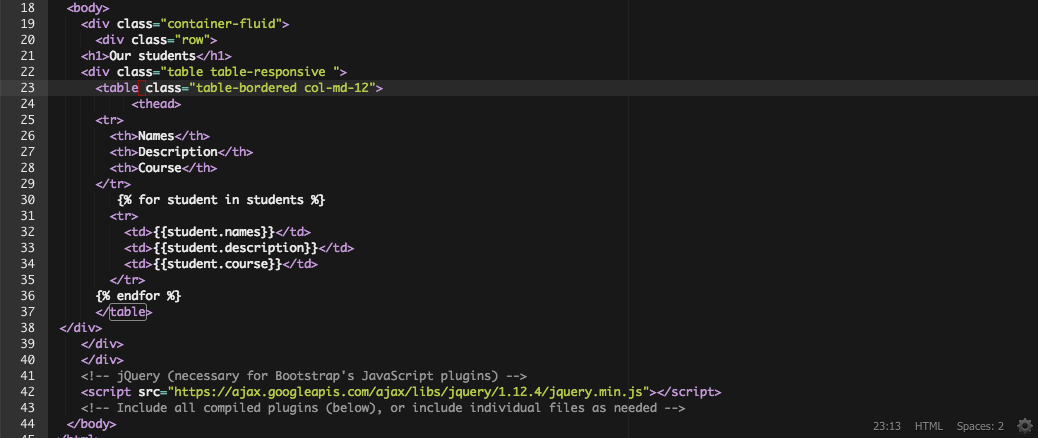Click the "table table-responsive " class string
The width and height of the screenshot is (1038, 438).
(250, 72)
